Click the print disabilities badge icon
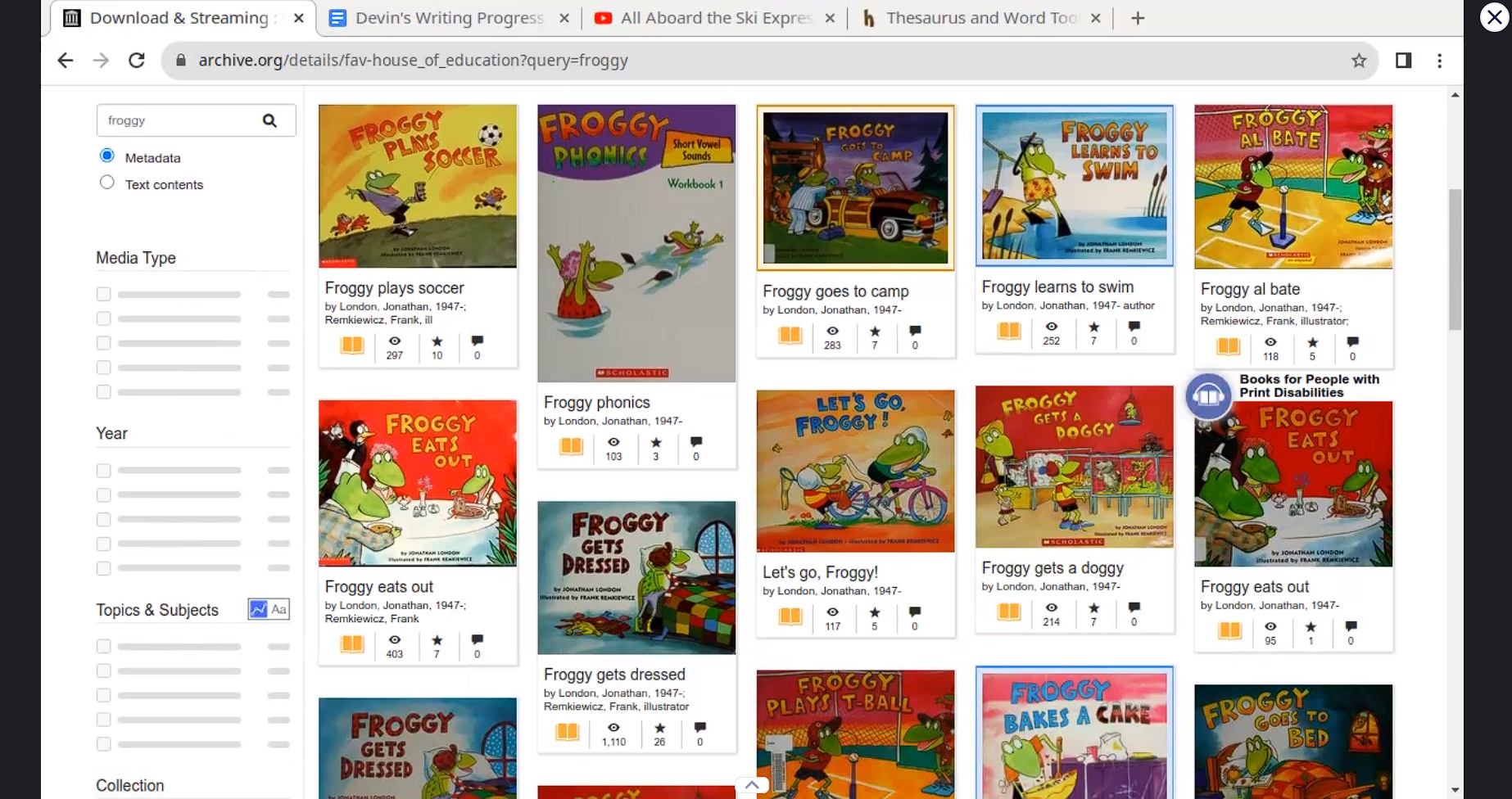1512x799 pixels. coord(1208,395)
